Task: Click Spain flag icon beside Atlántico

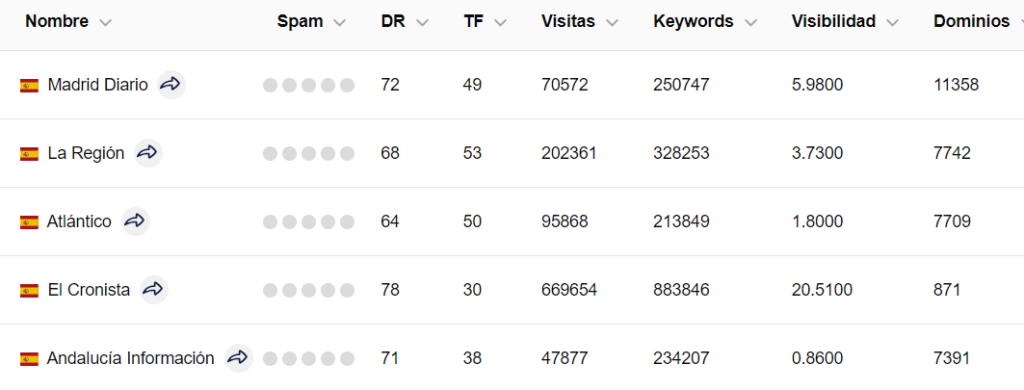Action: [29, 222]
